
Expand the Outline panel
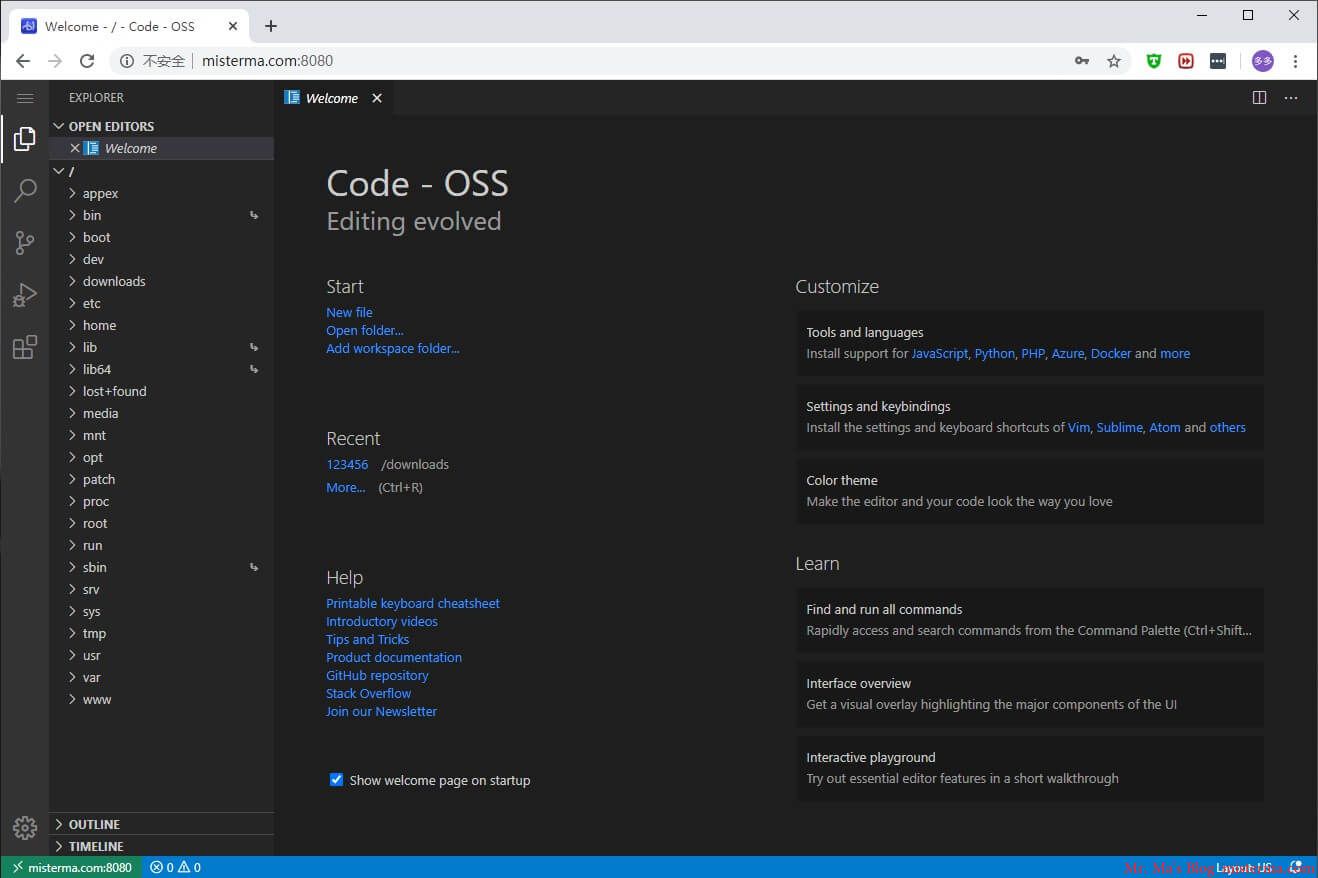click(x=161, y=824)
